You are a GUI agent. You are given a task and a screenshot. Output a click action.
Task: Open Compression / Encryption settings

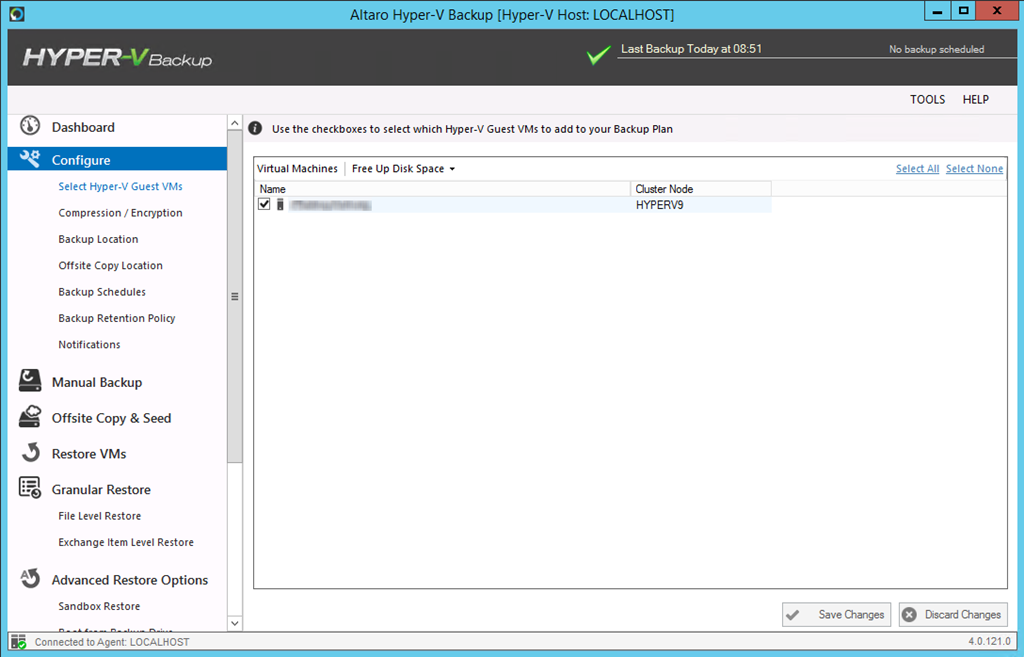(x=120, y=213)
